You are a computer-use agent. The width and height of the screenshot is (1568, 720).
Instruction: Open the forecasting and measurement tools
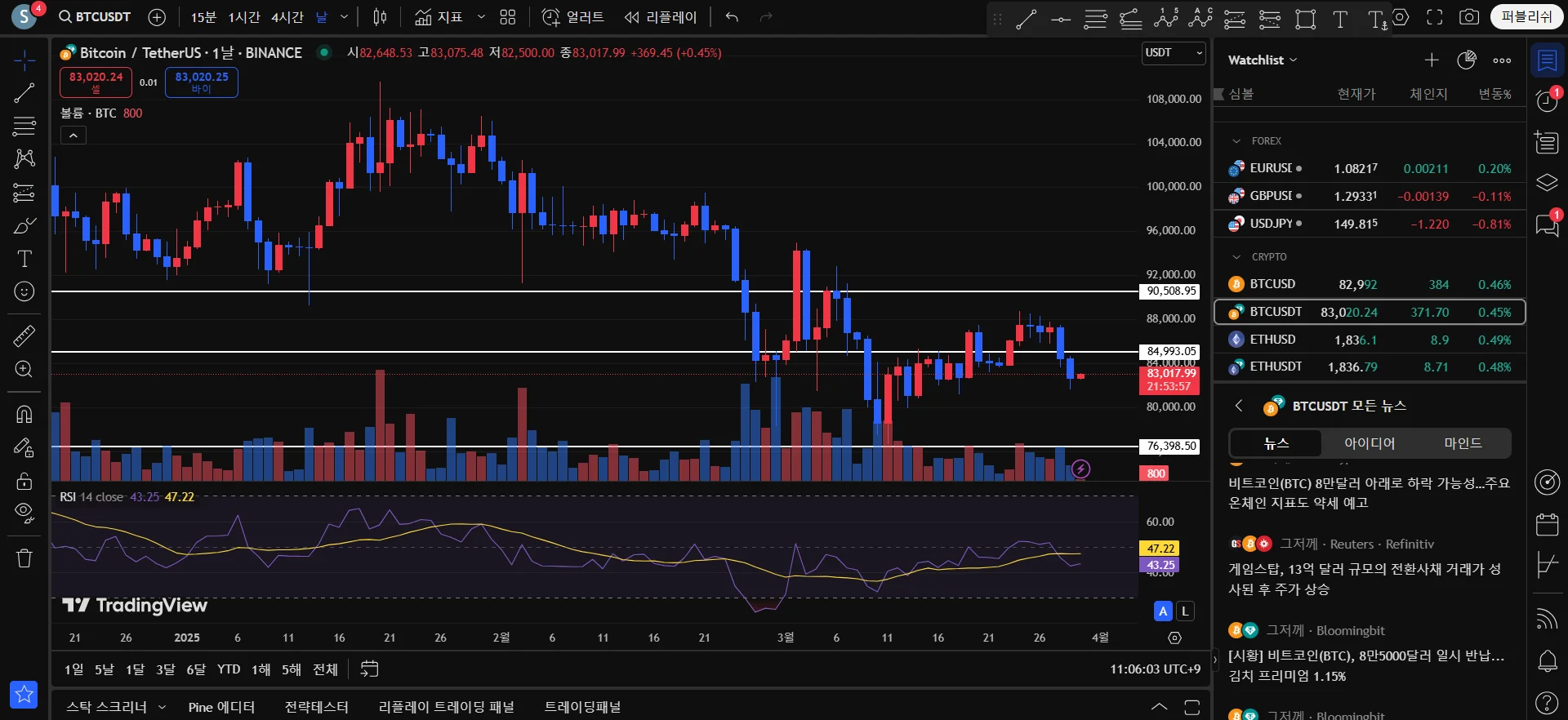coord(24,193)
